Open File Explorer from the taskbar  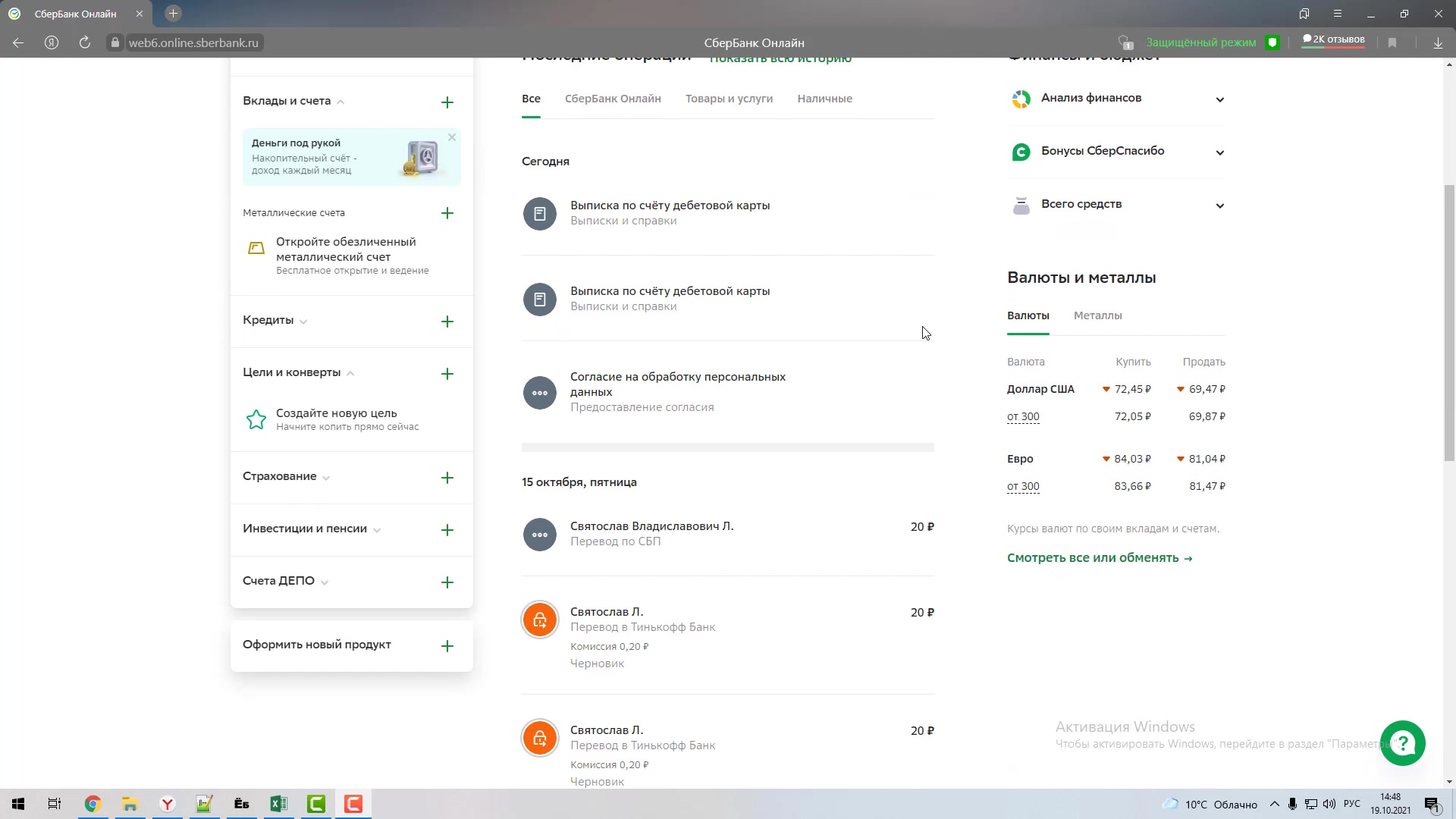[x=130, y=804]
